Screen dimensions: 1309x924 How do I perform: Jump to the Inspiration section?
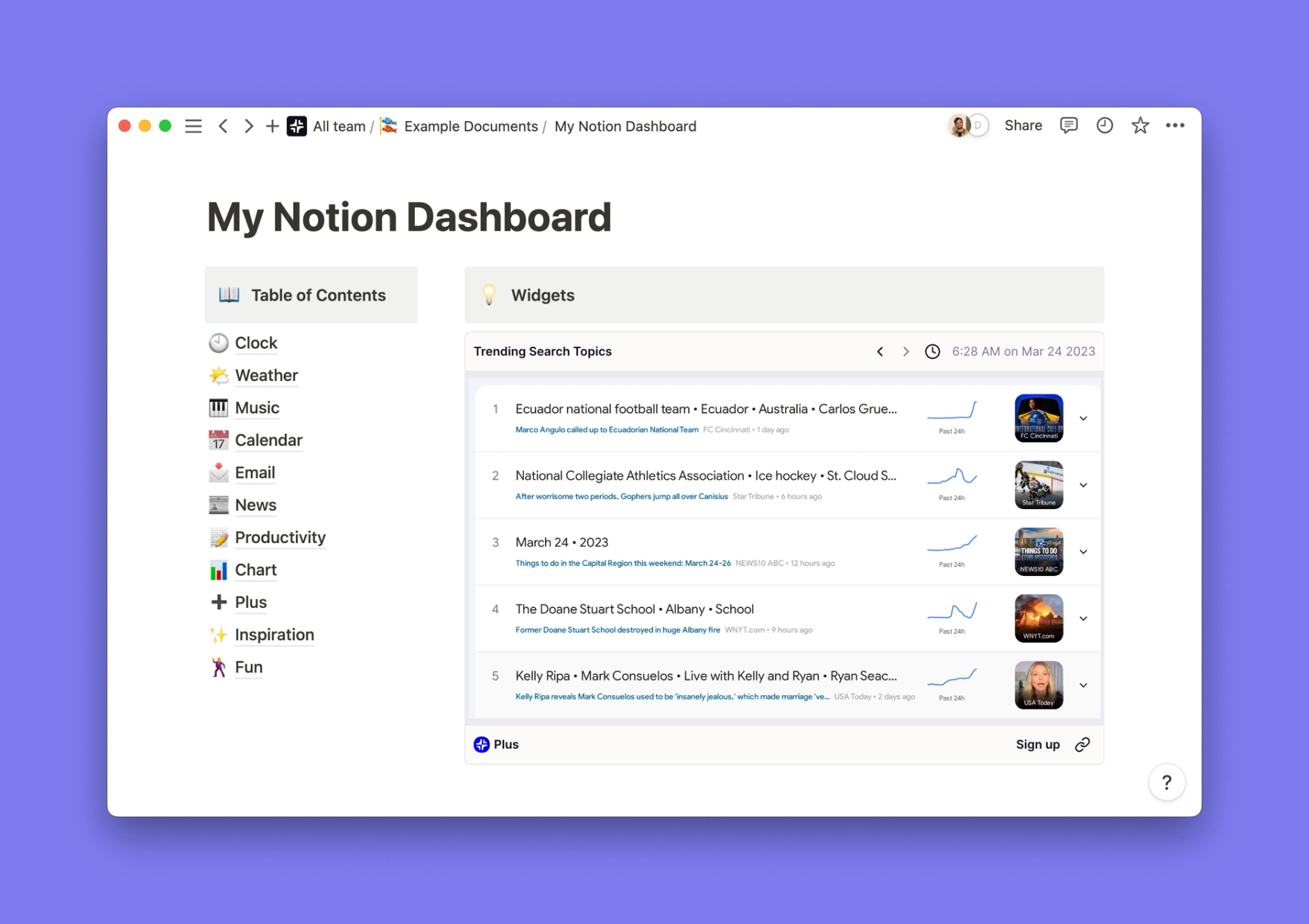click(x=274, y=634)
